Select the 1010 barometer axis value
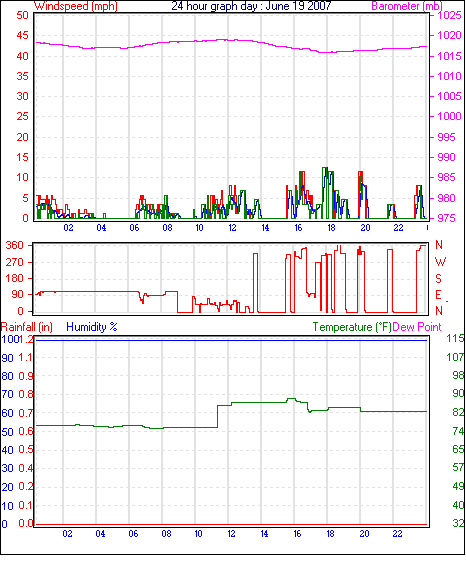Screen dimensions: 466x563 click(449, 76)
